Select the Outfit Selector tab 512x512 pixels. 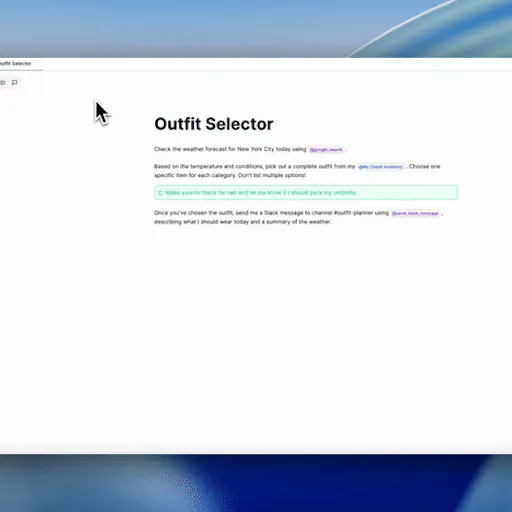pyautogui.click(x=16, y=63)
